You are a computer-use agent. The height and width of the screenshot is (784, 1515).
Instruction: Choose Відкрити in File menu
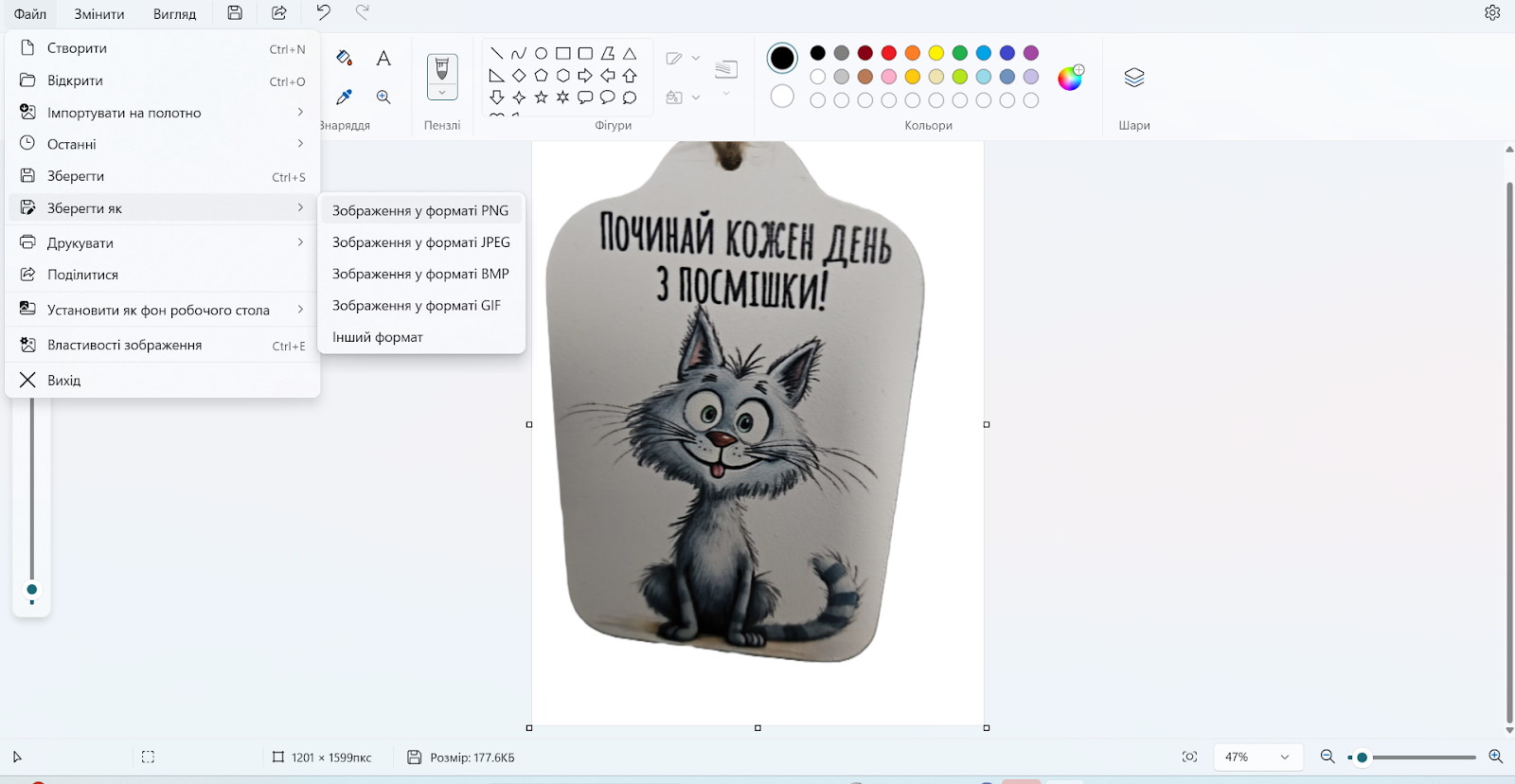[x=163, y=80]
